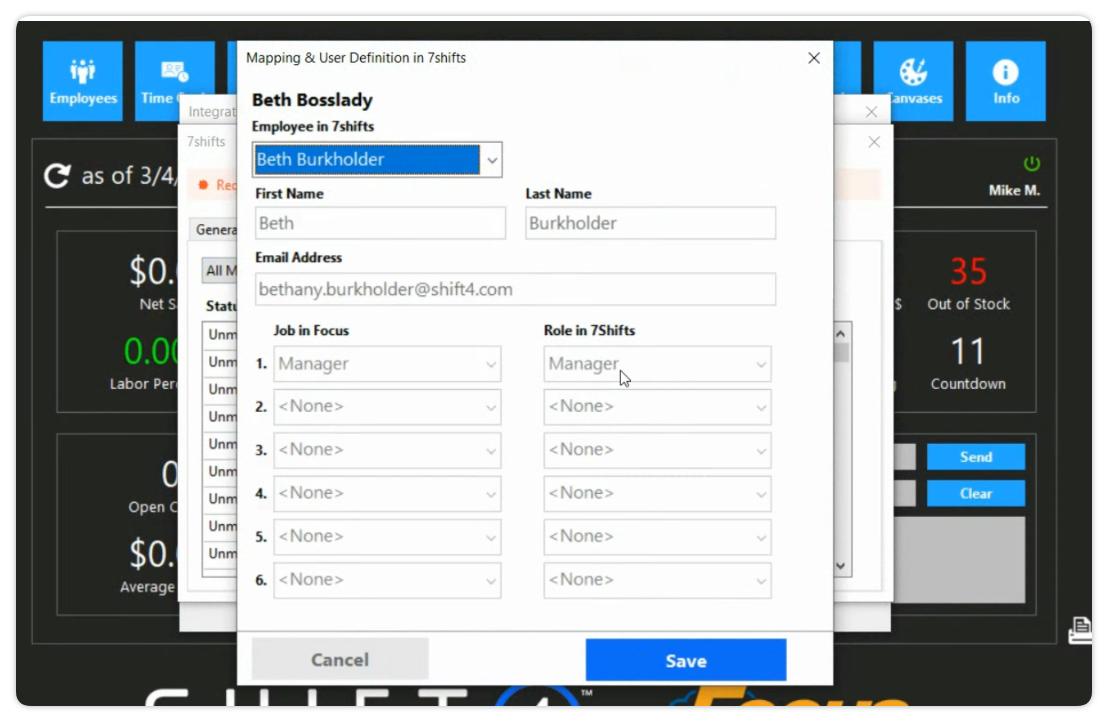
Task: Click the green power icon
Action: click(1031, 164)
